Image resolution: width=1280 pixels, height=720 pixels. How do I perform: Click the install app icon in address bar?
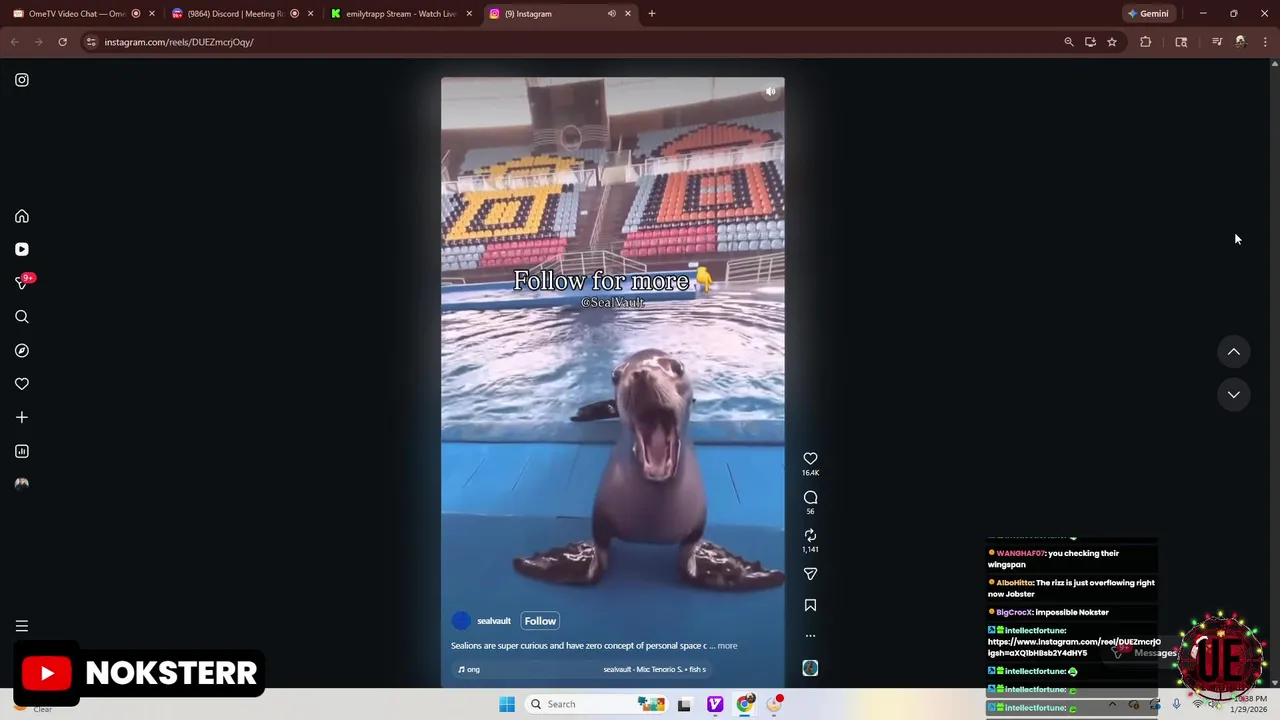pyautogui.click(x=1090, y=42)
